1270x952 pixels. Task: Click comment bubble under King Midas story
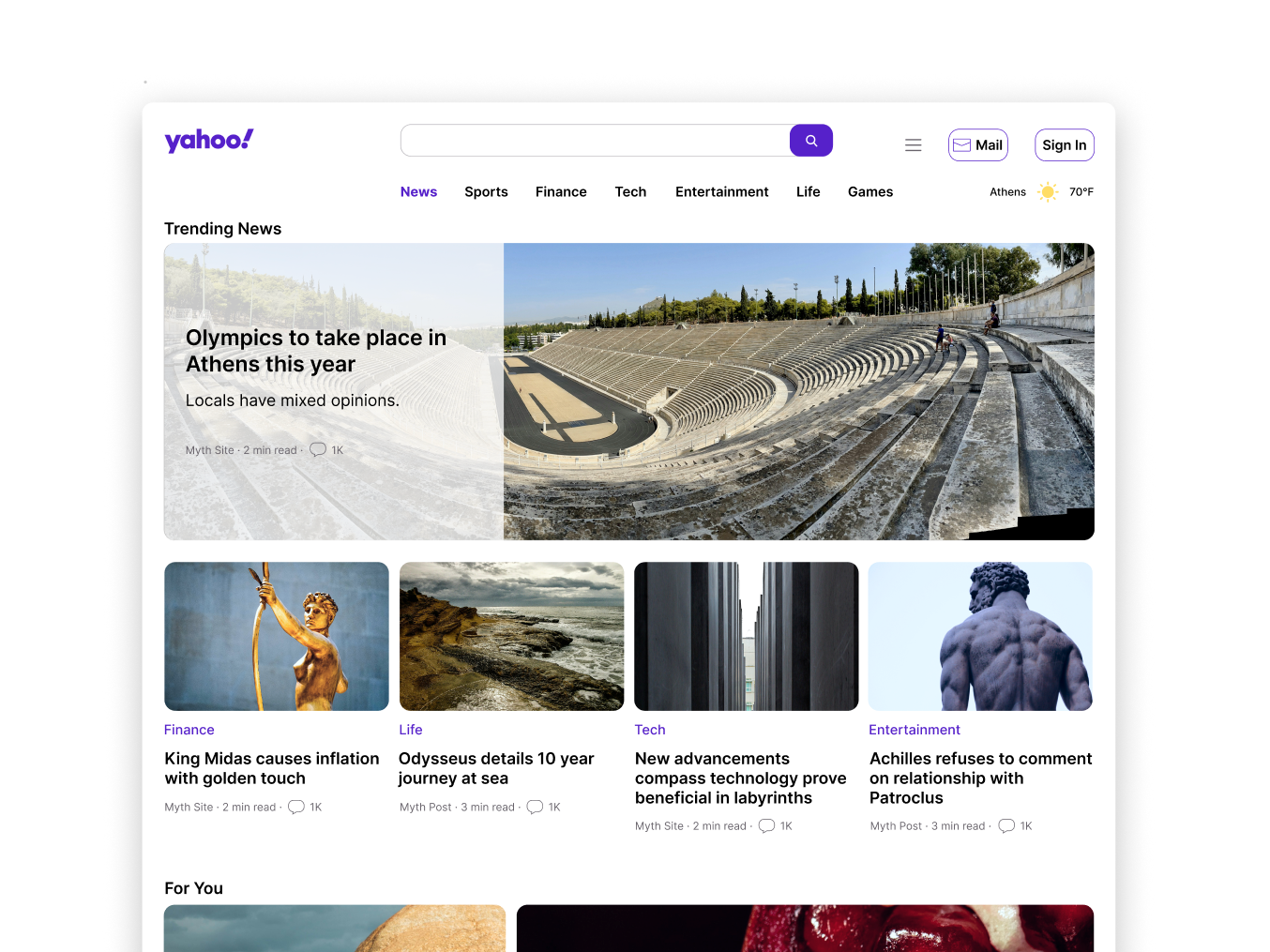tap(296, 808)
